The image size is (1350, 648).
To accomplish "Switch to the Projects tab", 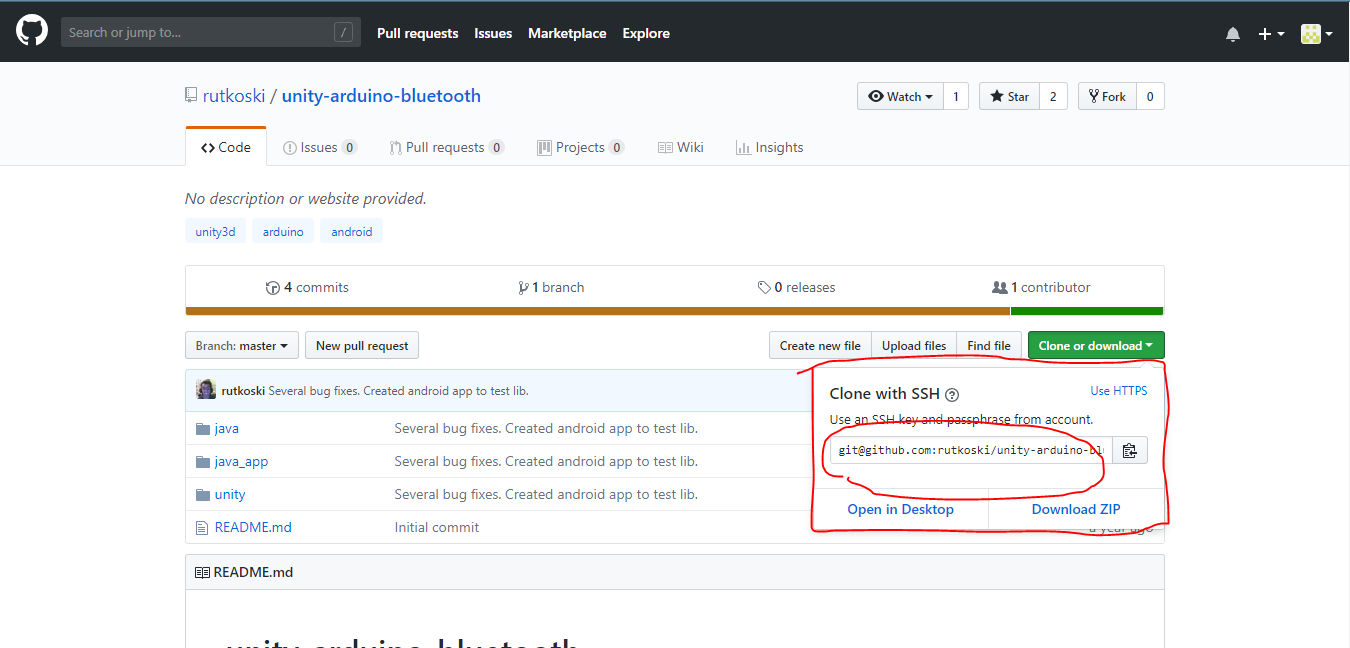I will (581, 147).
